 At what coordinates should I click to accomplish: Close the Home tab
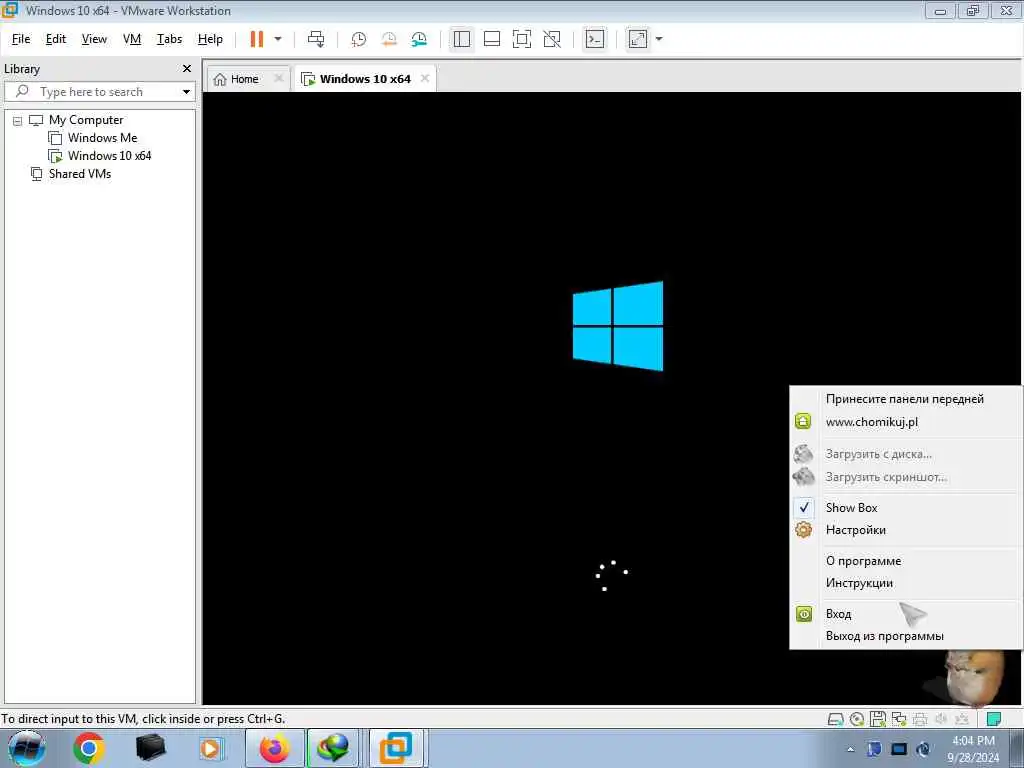[x=279, y=78]
